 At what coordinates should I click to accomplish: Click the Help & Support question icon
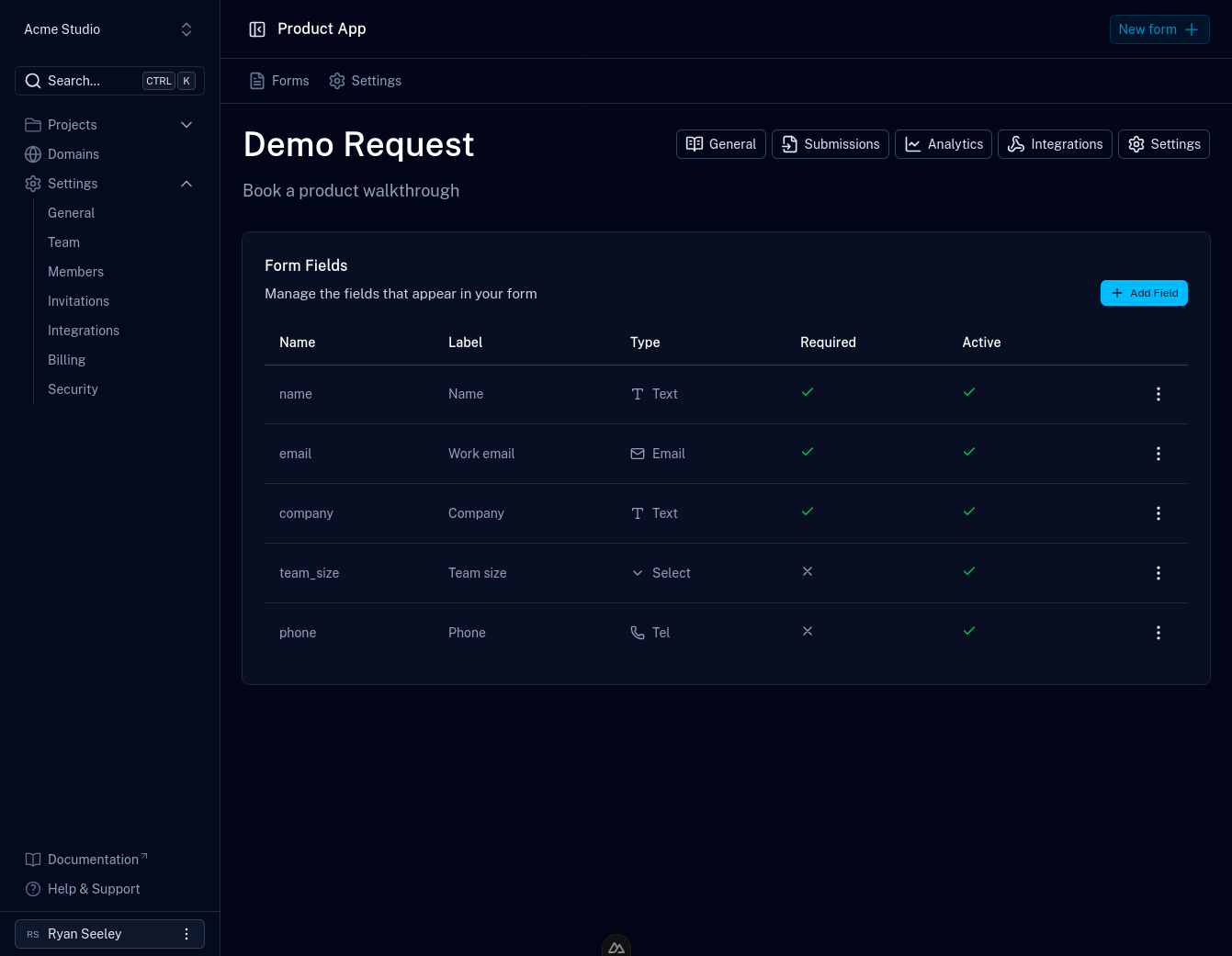pyautogui.click(x=33, y=889)
